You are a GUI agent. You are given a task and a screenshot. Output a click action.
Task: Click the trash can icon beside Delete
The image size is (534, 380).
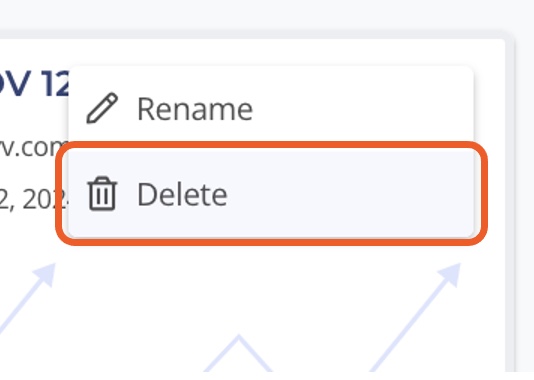[102, 193]
